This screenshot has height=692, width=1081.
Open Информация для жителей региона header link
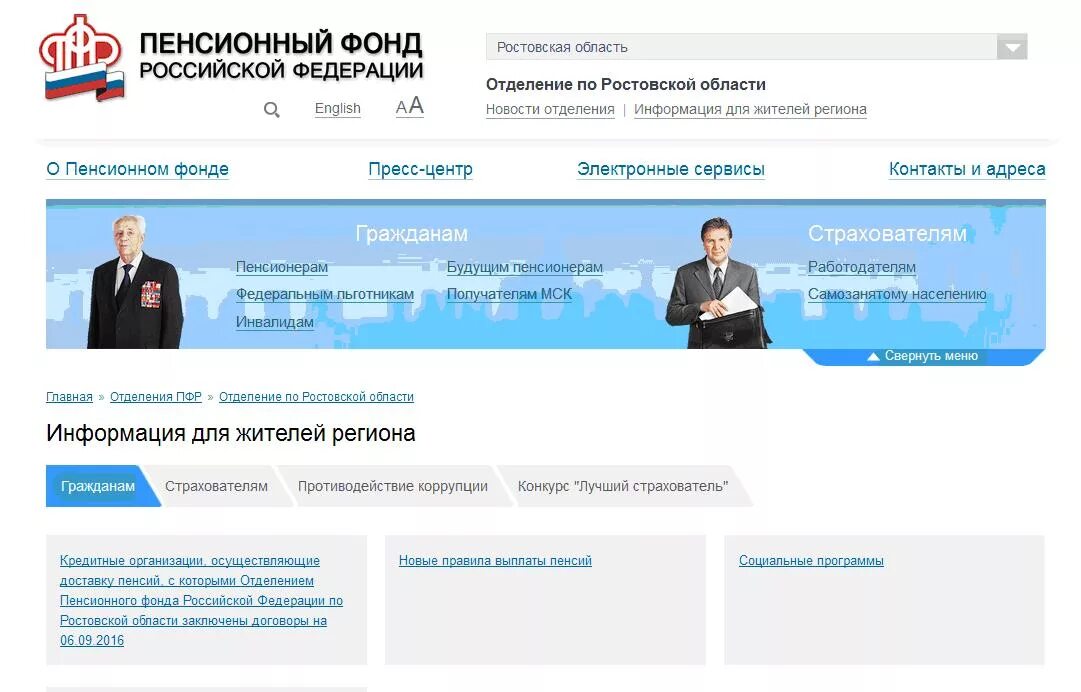click(750, 110)
